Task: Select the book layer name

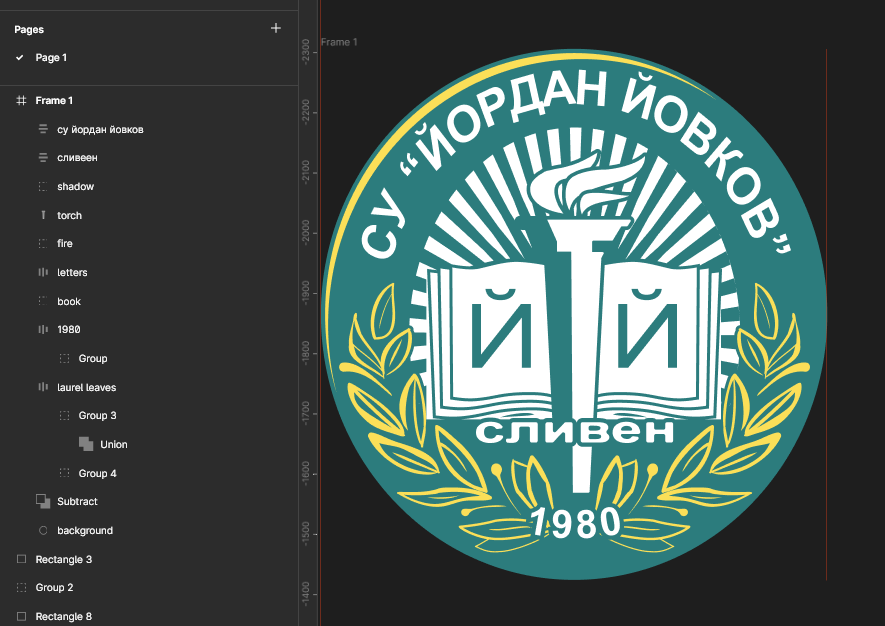Action: pyautogui.click(x=69, y=301)
